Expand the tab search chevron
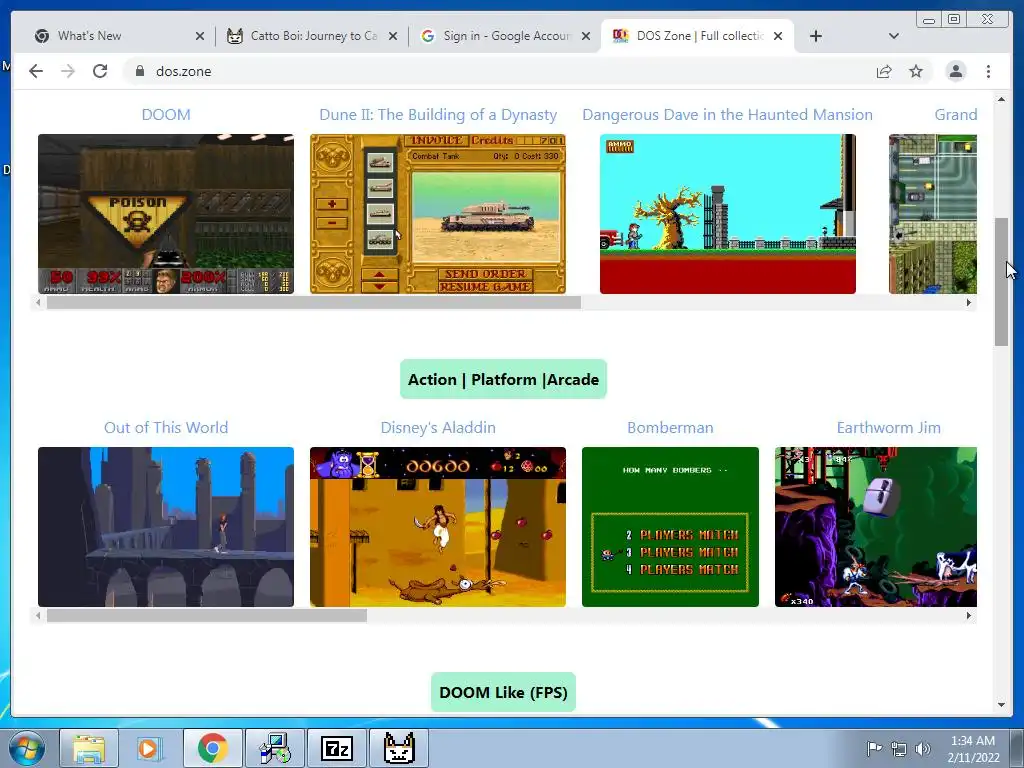Image resolution: width=1024 pixels, height=768 pixels. point(893,36)
